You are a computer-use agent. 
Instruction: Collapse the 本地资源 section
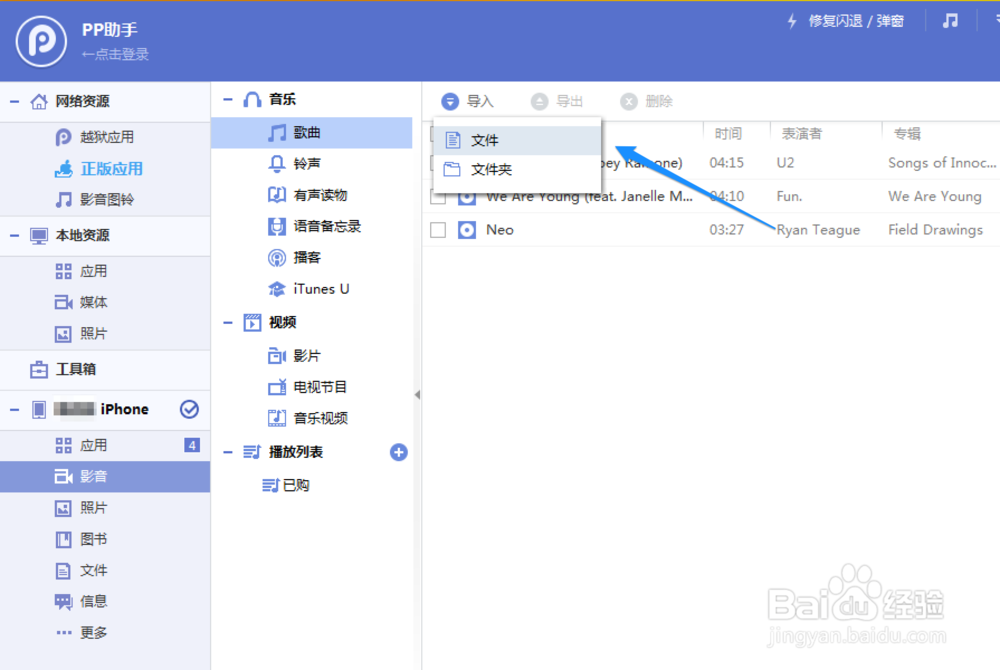pos(15,236)
